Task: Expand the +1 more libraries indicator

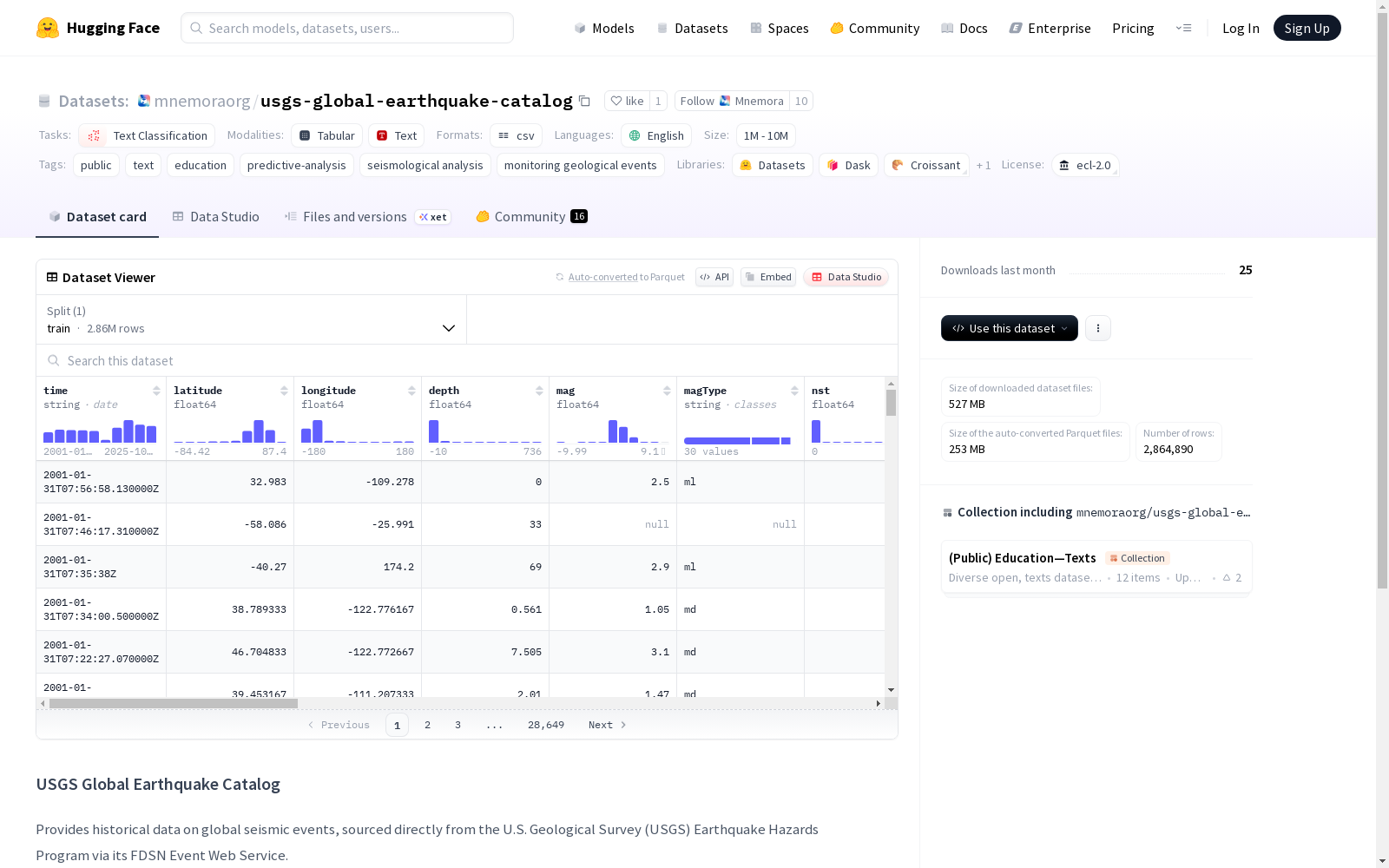Action: 983,166
